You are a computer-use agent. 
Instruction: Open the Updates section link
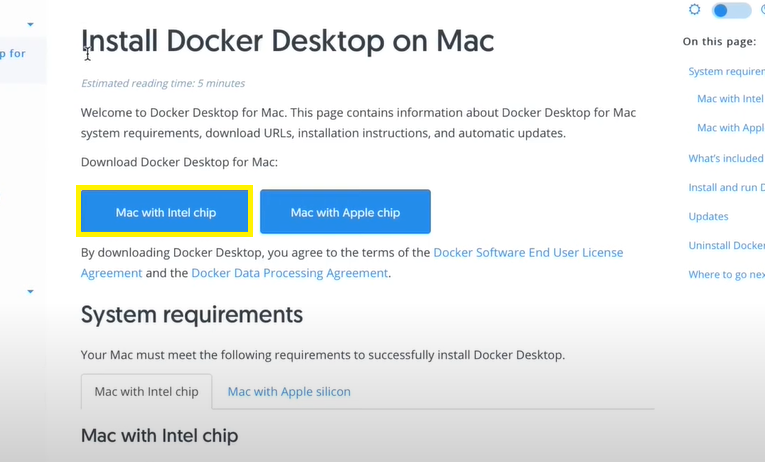point(708,216)
